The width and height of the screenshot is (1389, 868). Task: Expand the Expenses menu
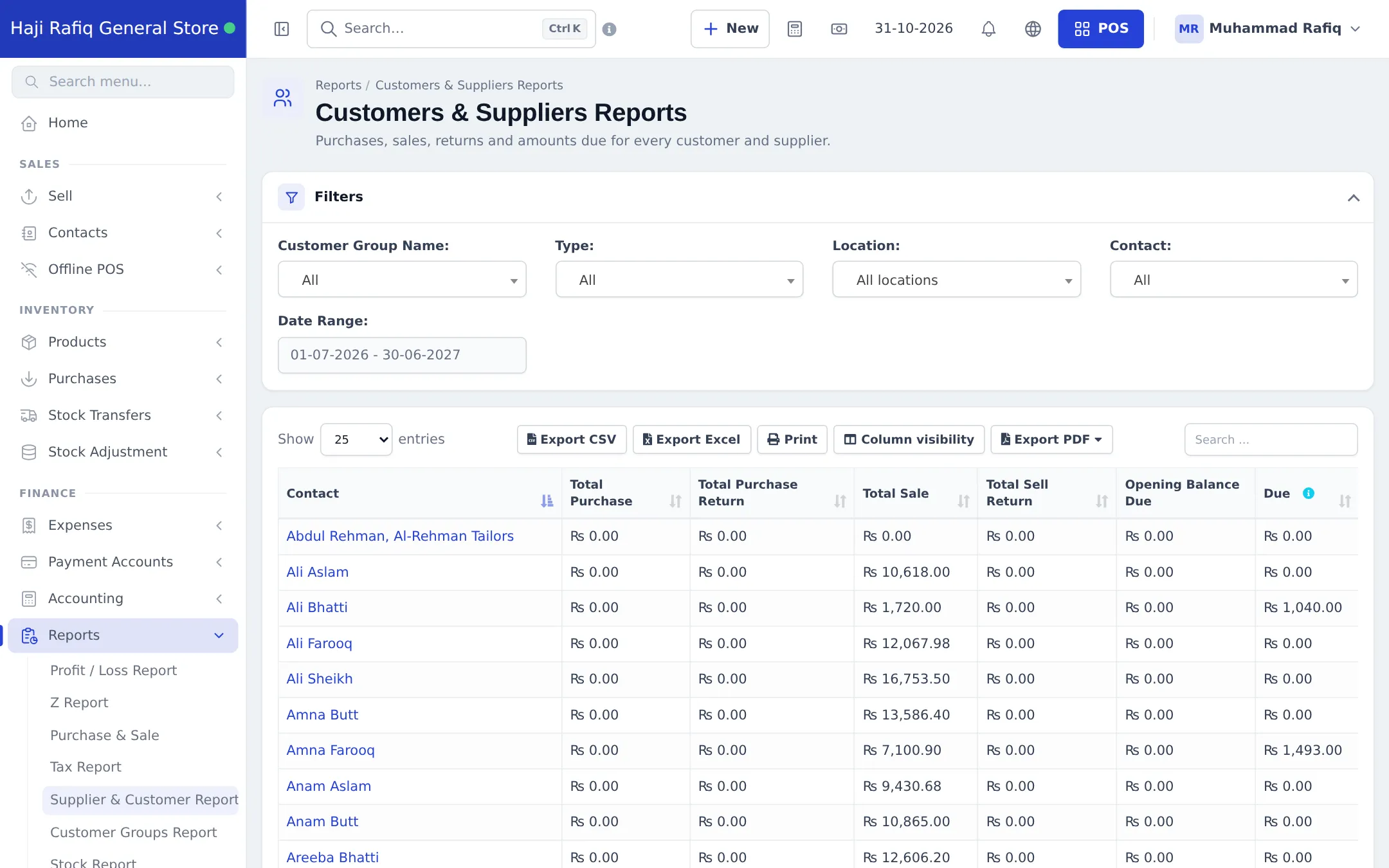click(x=123, y=525)
